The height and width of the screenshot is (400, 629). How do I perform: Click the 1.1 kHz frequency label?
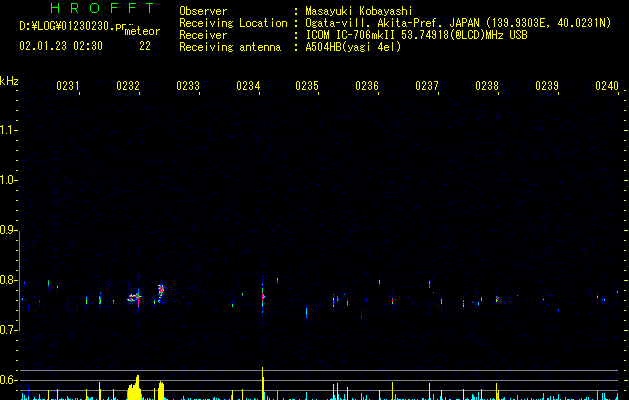[8, 130]
